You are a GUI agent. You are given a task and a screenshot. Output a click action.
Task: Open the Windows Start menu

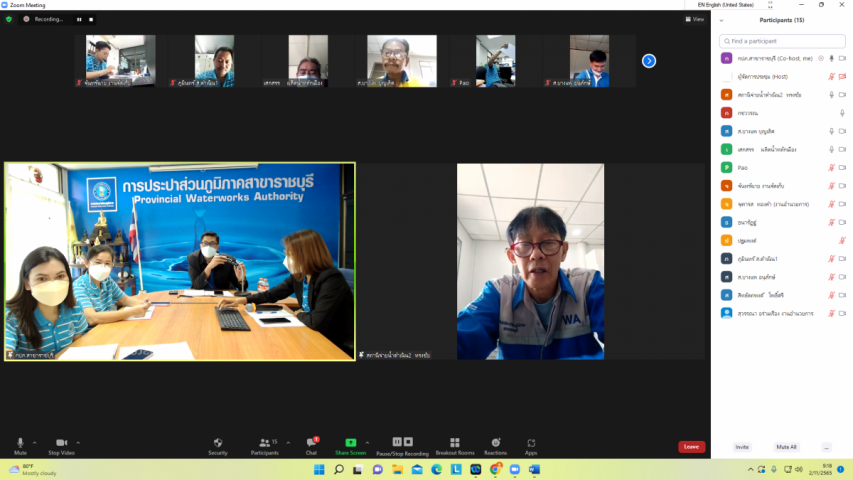[x=319, y=469]
